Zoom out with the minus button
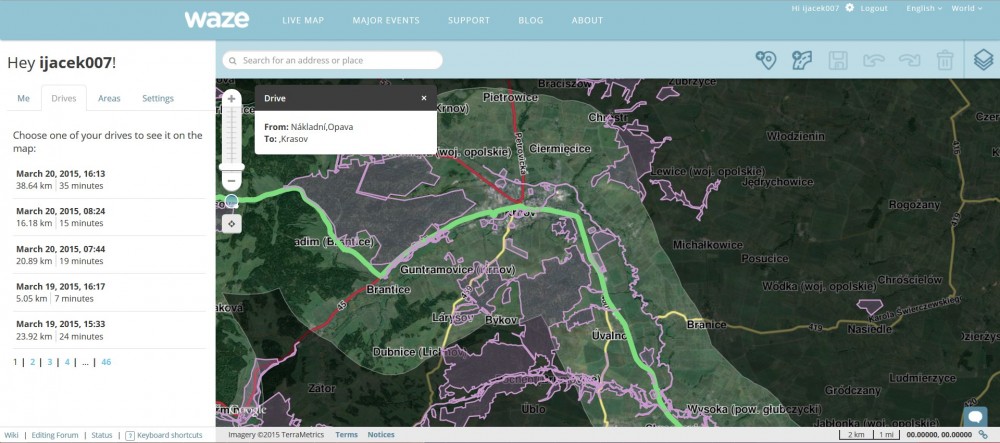The height and width of the screenshot is (443, 1000). (231, 181)
